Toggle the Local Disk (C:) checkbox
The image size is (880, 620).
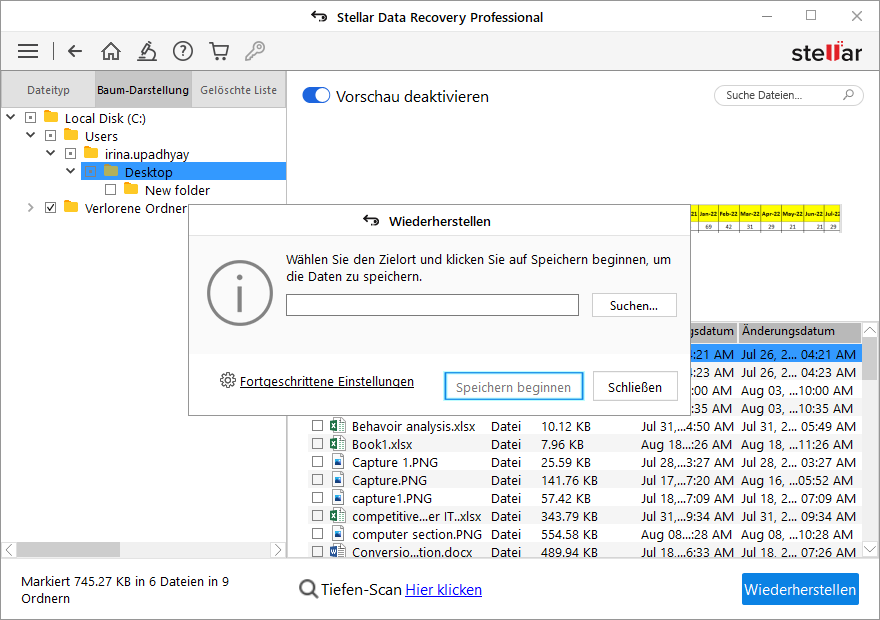click(x=30, y=117)
